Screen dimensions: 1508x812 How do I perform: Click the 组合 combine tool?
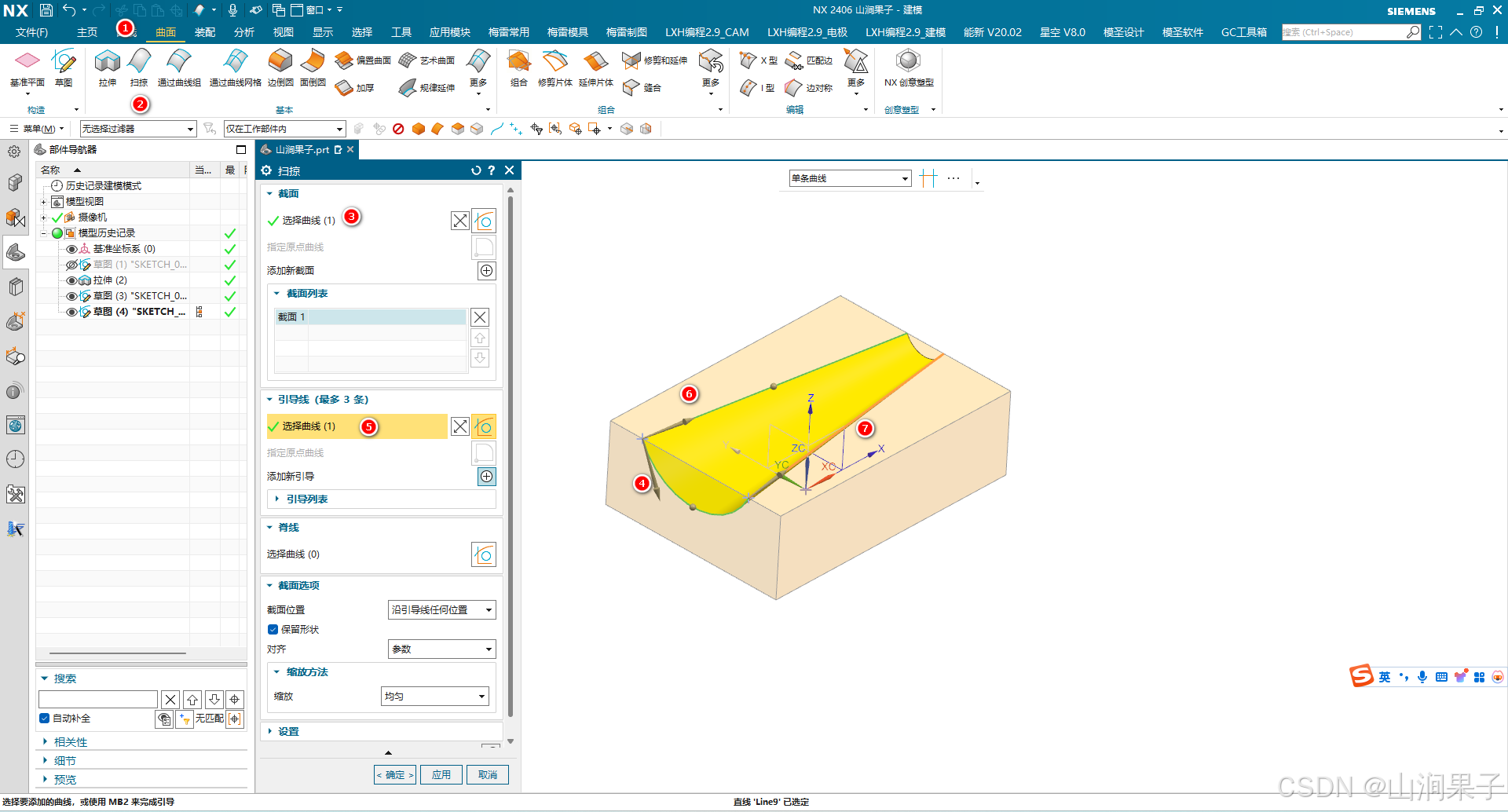click(518, 67)
